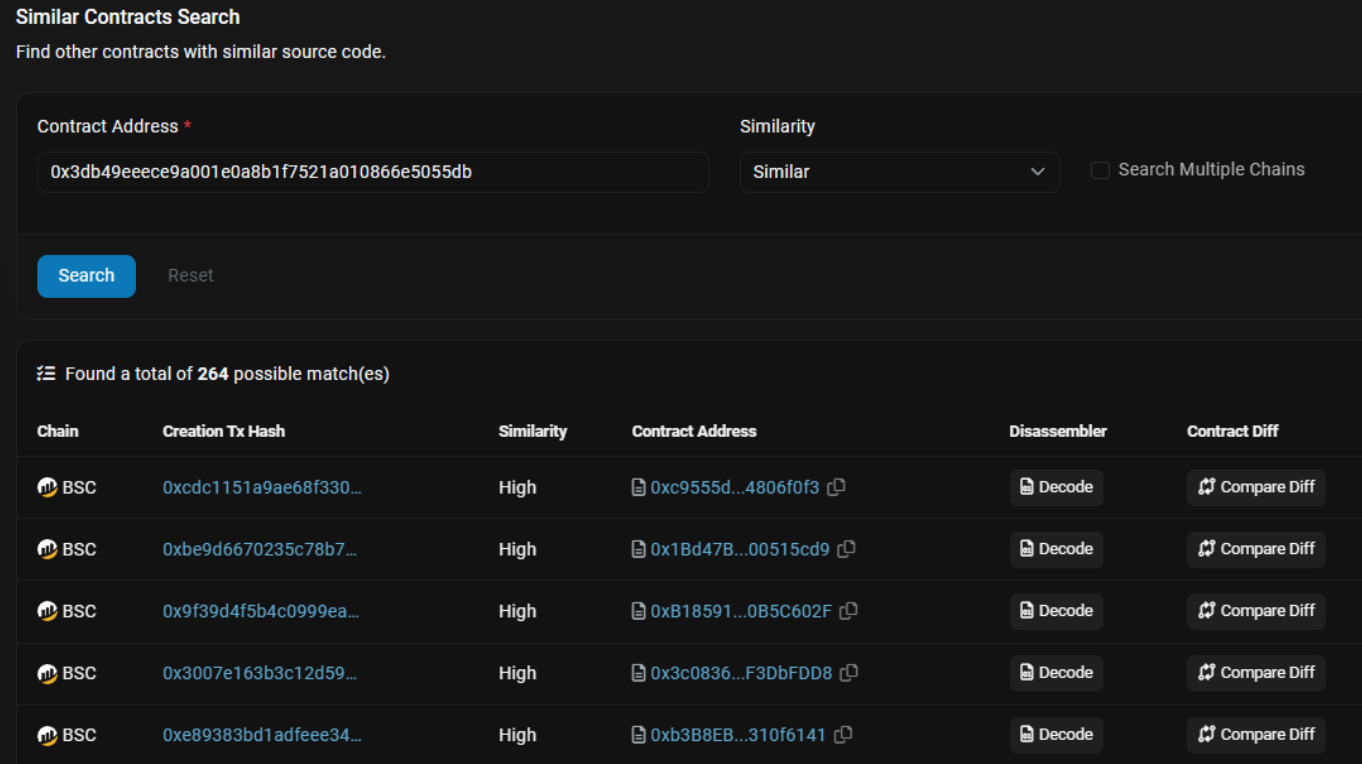1362x764 pixels.
Task: Open the Similarity dropdown
Action: (x=900, y=172)
